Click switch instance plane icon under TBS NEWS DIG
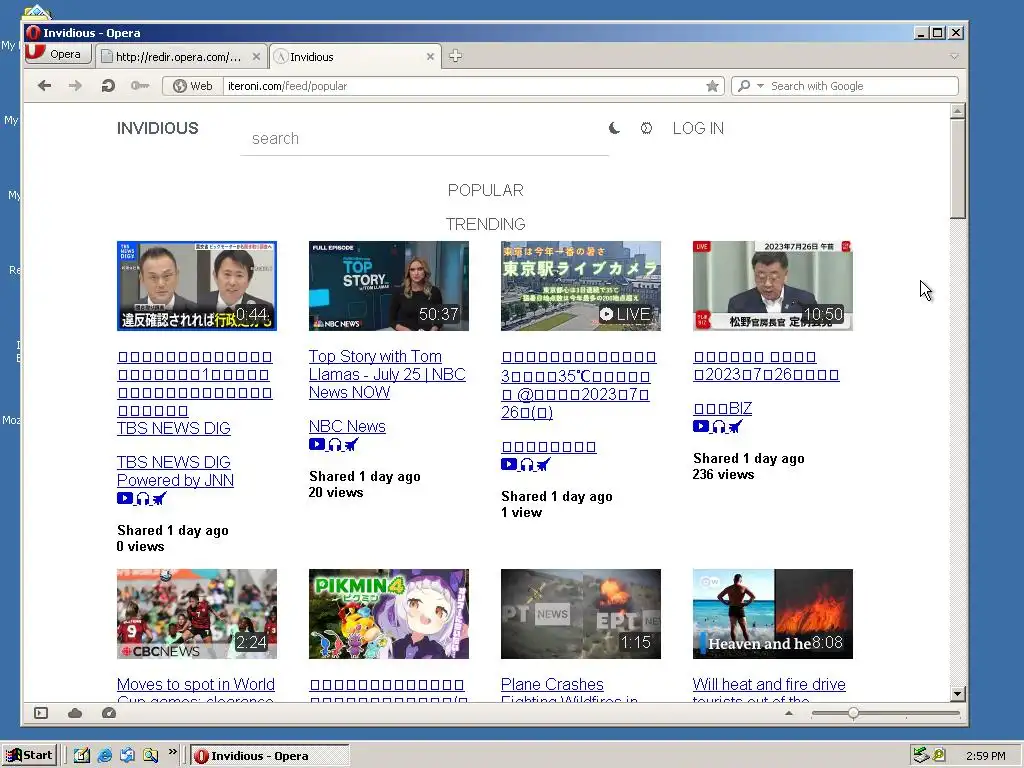Viewport: 1024px width, 768px height. (159, 499)
